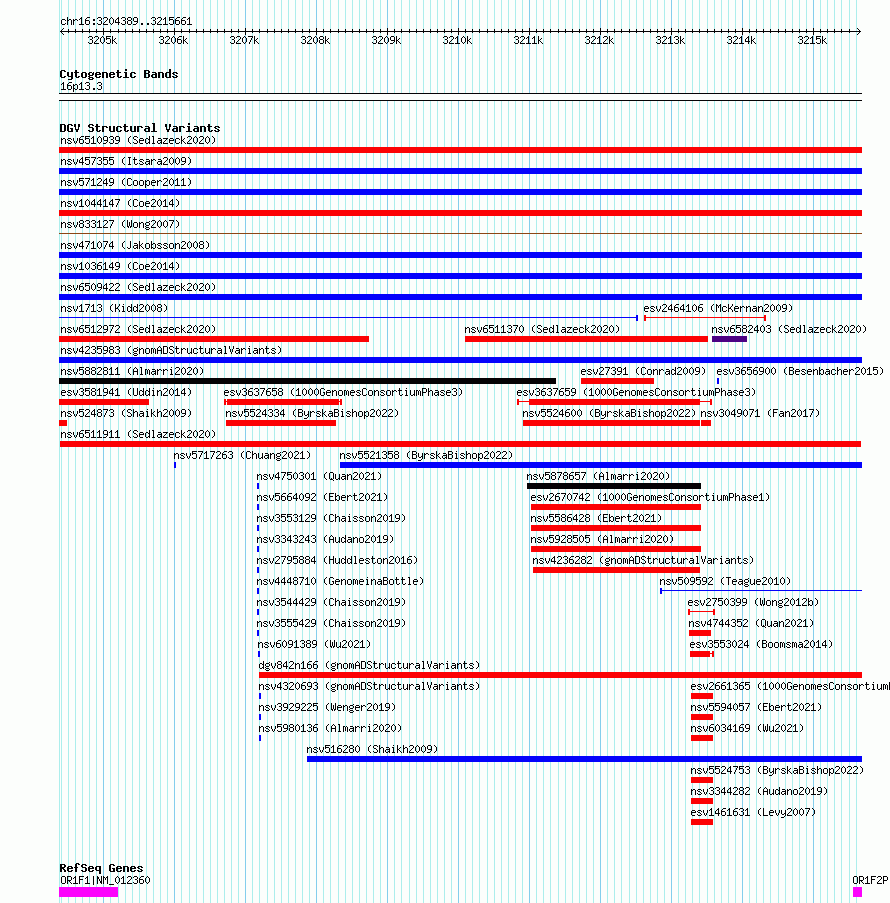The image size is (890, 903).
Task: Click bar under esv3637658 (1000GenomesConsortiumPhase3)
Action: pos(283,402)
